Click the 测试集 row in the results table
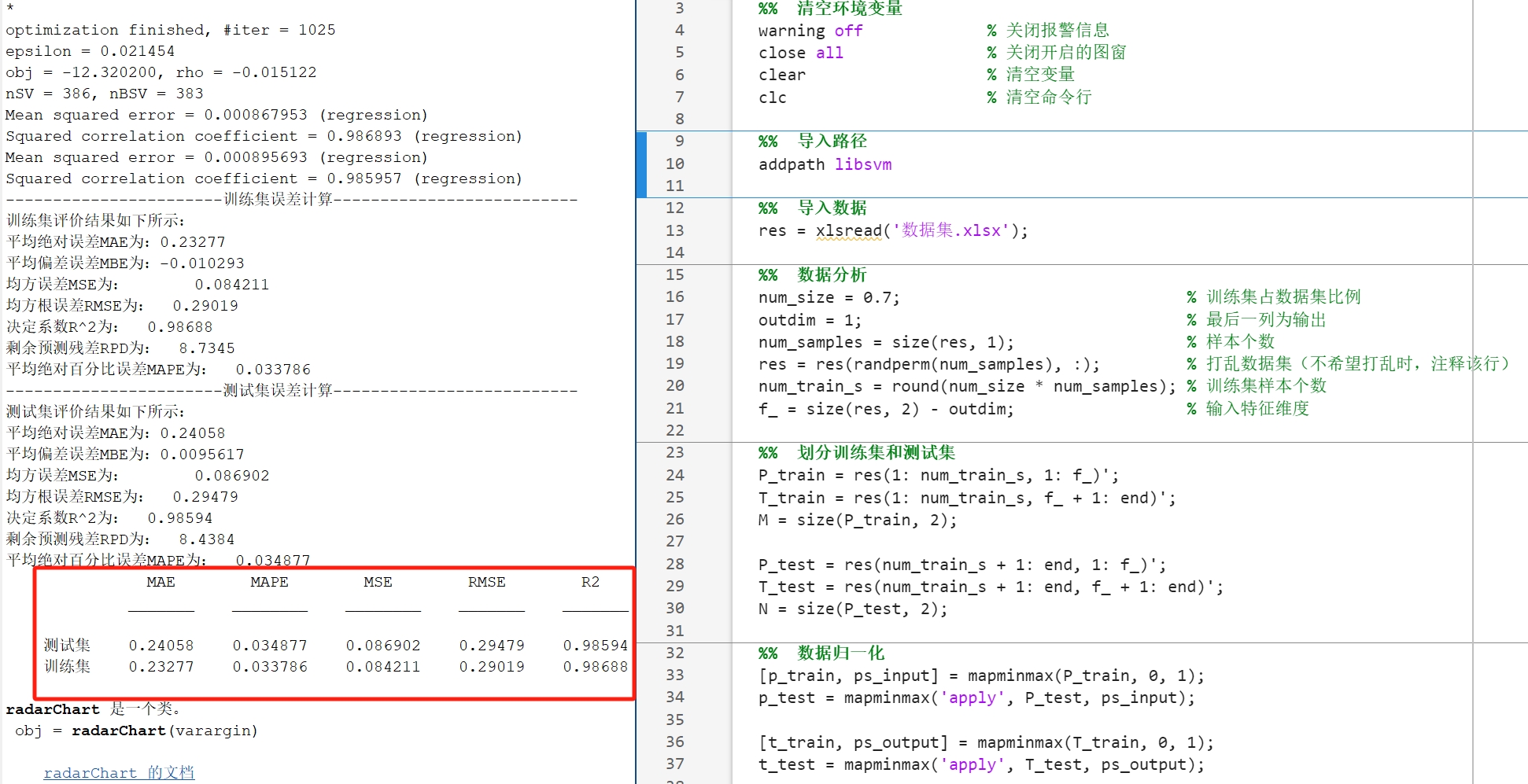Viewport: 1528px width, 784px height. coord(67,645)
